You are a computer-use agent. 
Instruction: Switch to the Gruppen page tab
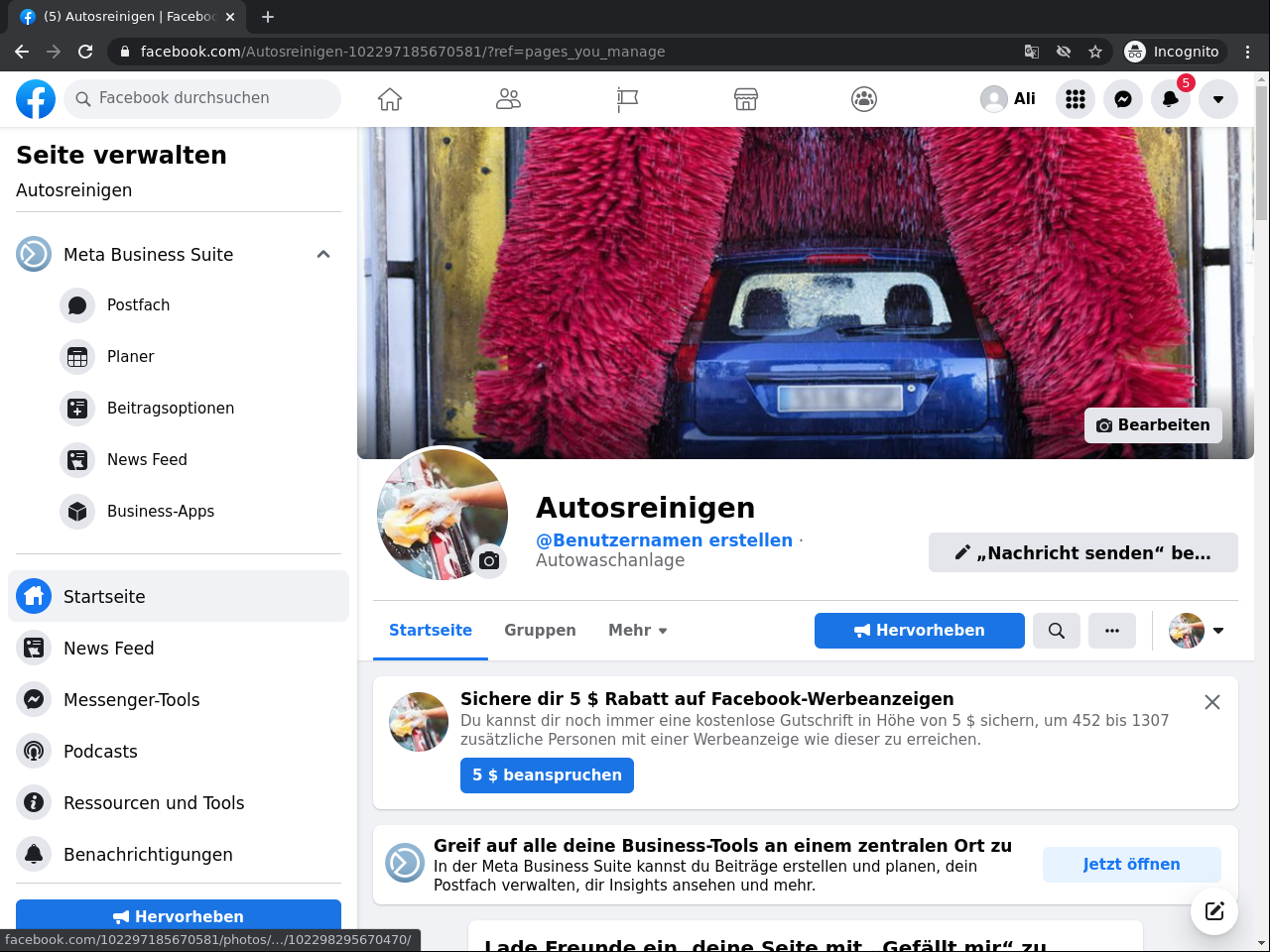tap(540, 631)
